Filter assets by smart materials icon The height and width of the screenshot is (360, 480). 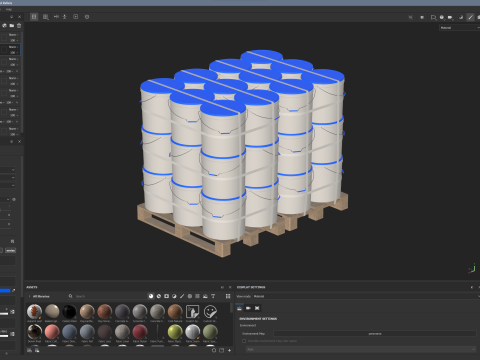tap(159, 296)
